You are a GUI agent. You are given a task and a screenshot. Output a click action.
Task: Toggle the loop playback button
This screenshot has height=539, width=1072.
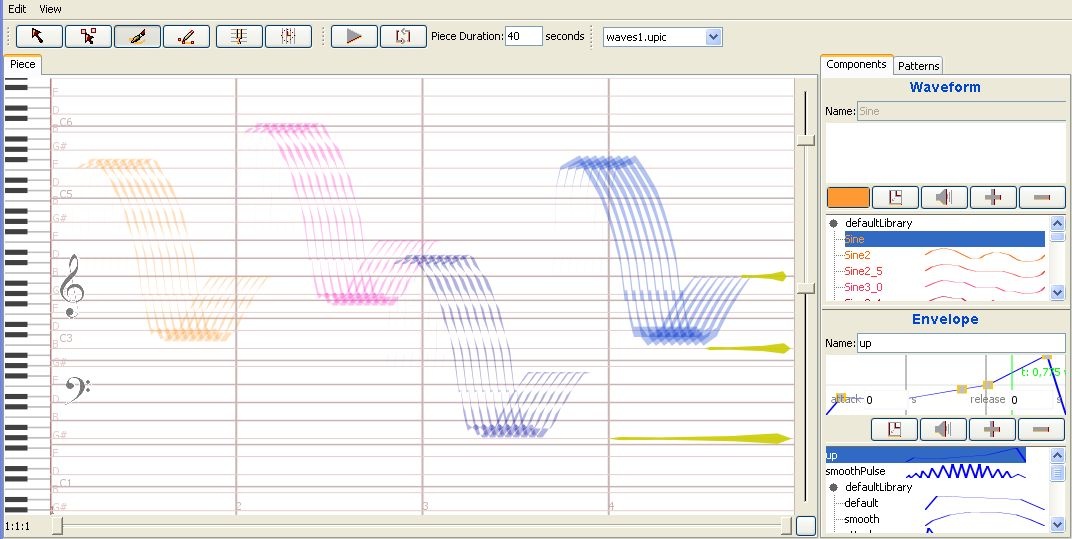coord(403,37)
